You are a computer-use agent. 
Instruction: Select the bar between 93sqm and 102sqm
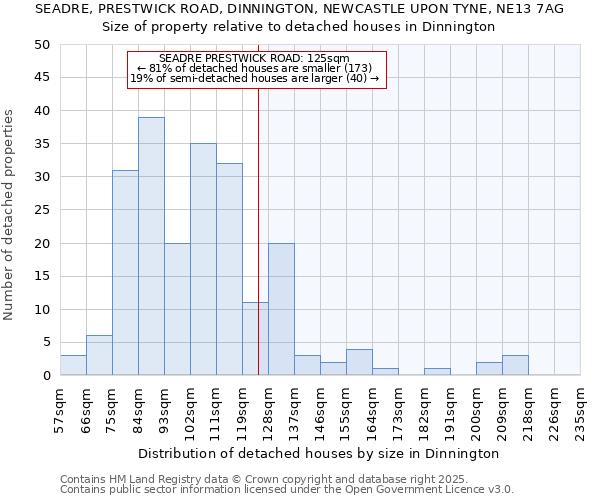tap(177, 309)
